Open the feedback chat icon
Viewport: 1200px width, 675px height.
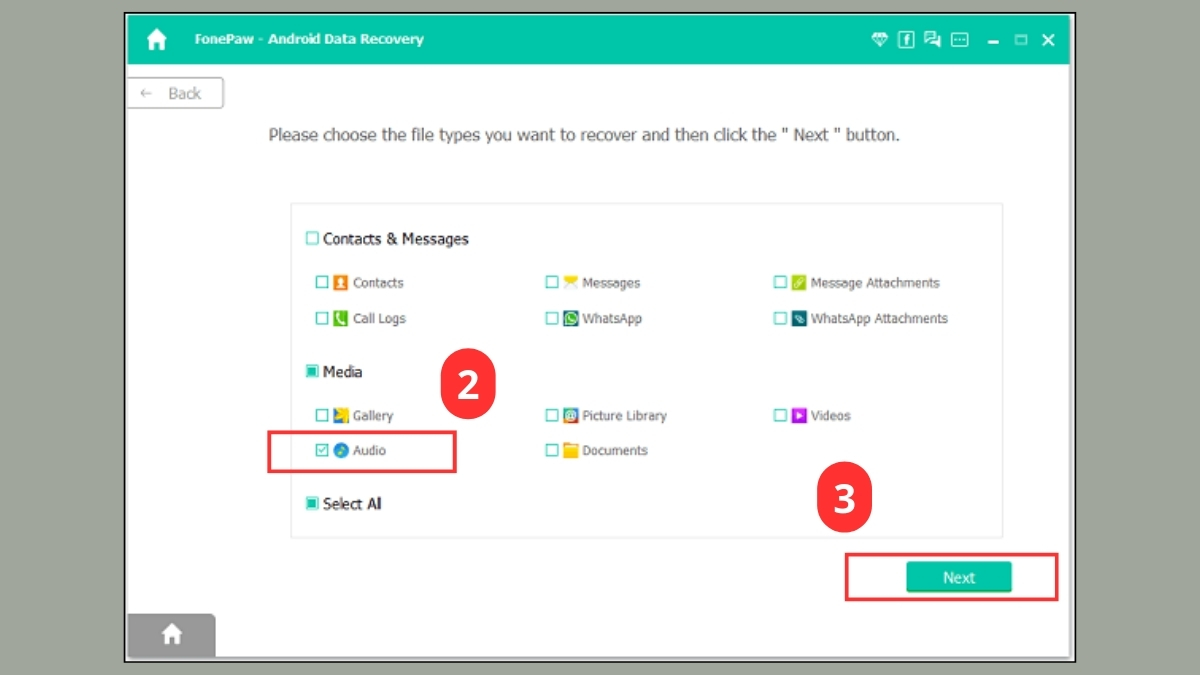(x=933, y=40)
